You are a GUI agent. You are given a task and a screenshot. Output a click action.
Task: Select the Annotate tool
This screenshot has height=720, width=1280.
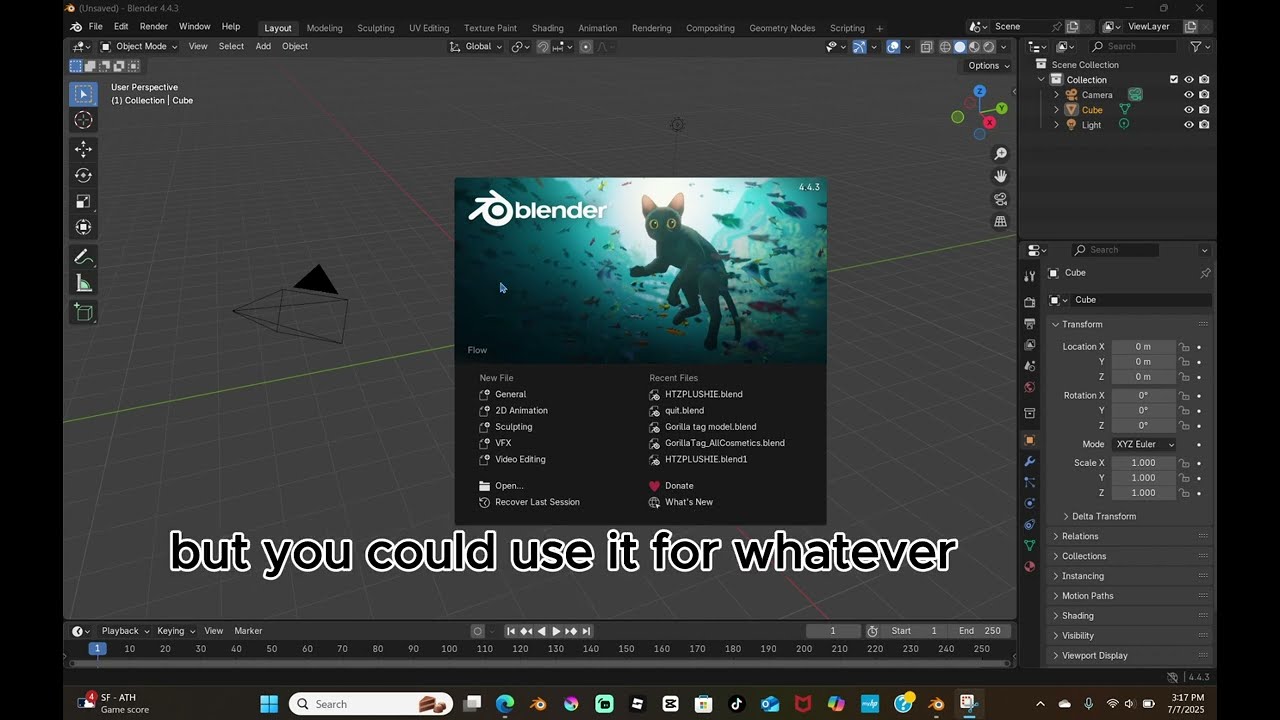84,257
